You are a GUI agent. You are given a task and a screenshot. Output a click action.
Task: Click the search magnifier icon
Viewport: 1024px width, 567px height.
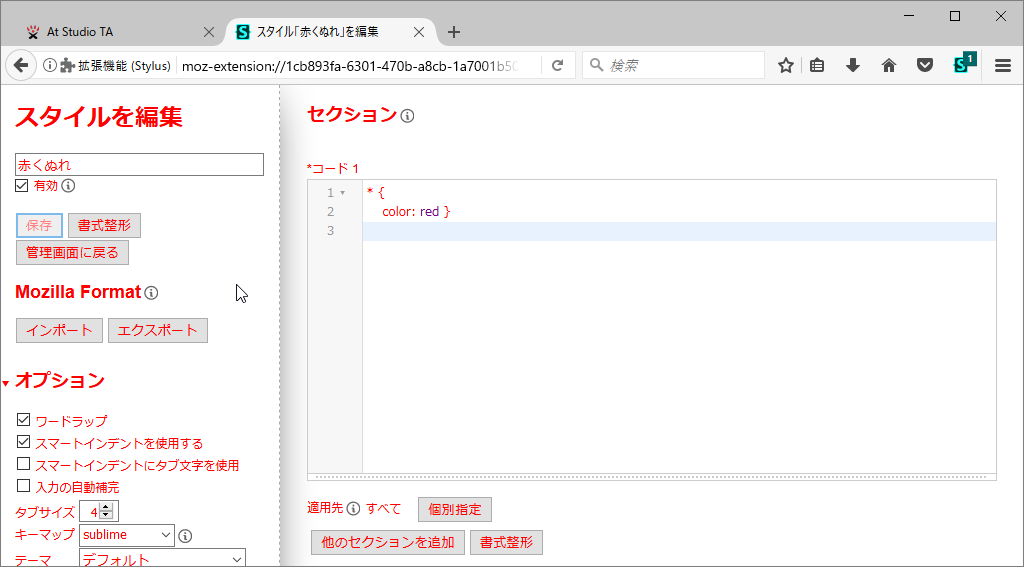click(x=596, y=65)
